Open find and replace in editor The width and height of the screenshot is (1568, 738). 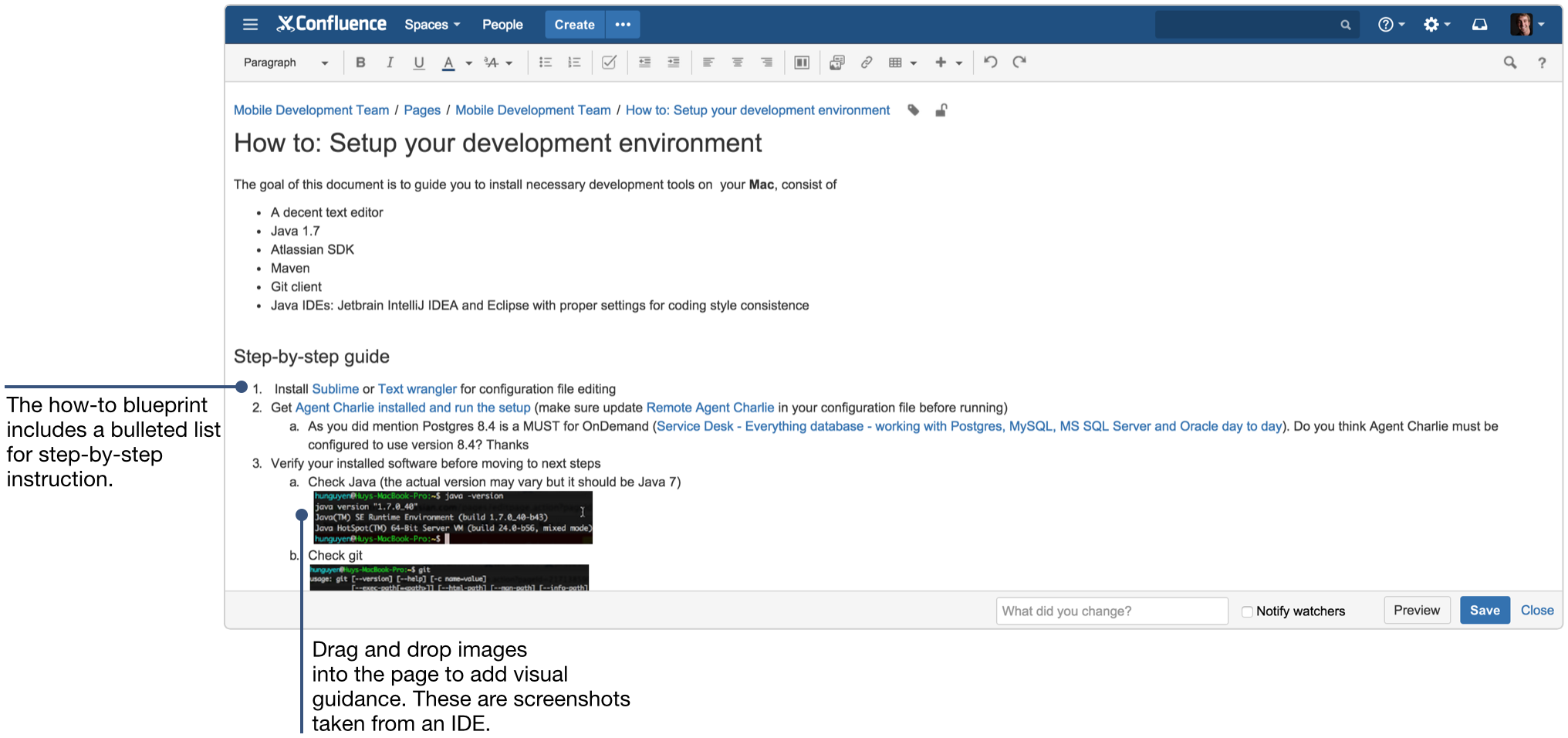1510,63
